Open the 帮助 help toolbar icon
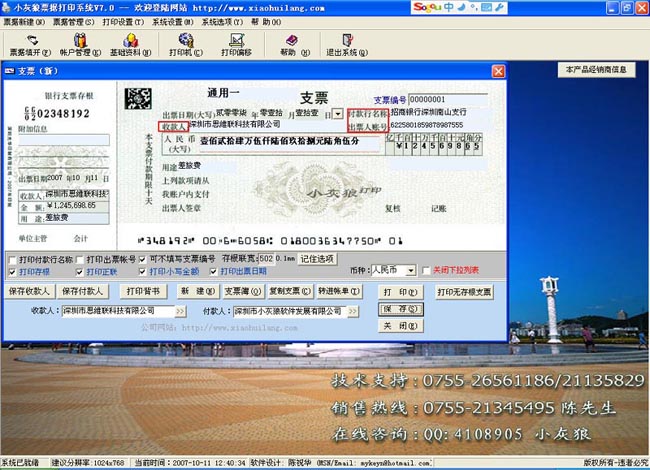Screen dimensions: 650x470 click(x=290, y=45)
